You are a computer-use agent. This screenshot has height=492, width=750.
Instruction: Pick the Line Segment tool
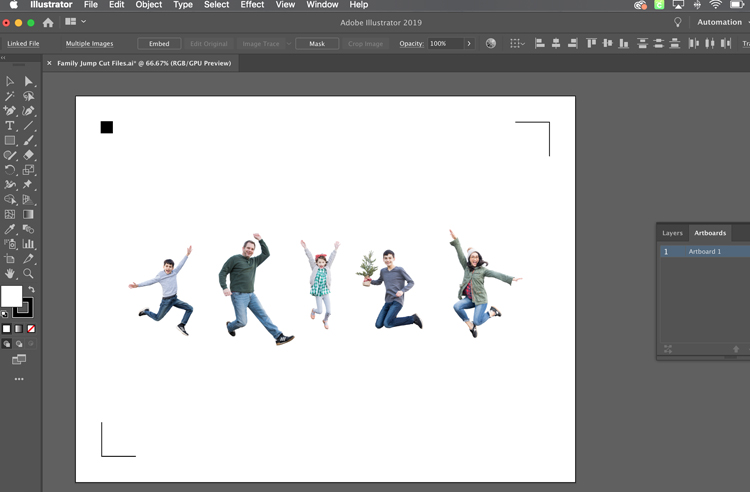28,126
